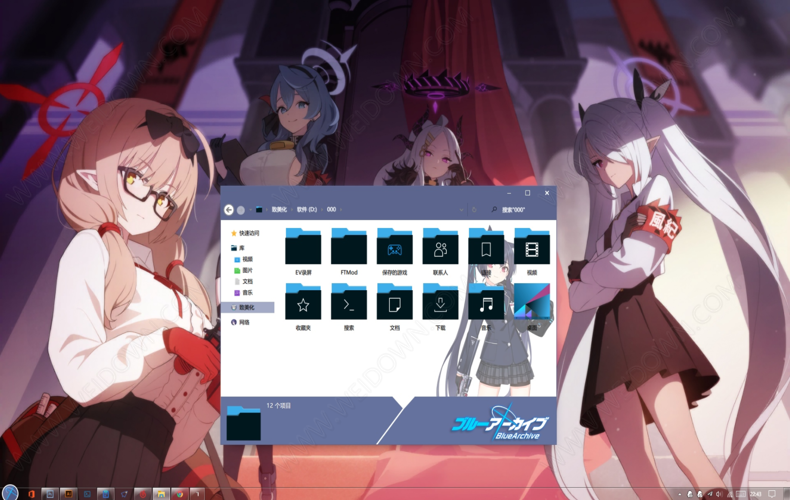
Task: Click the magnifier search icon
Action: [x=494, y=210]
